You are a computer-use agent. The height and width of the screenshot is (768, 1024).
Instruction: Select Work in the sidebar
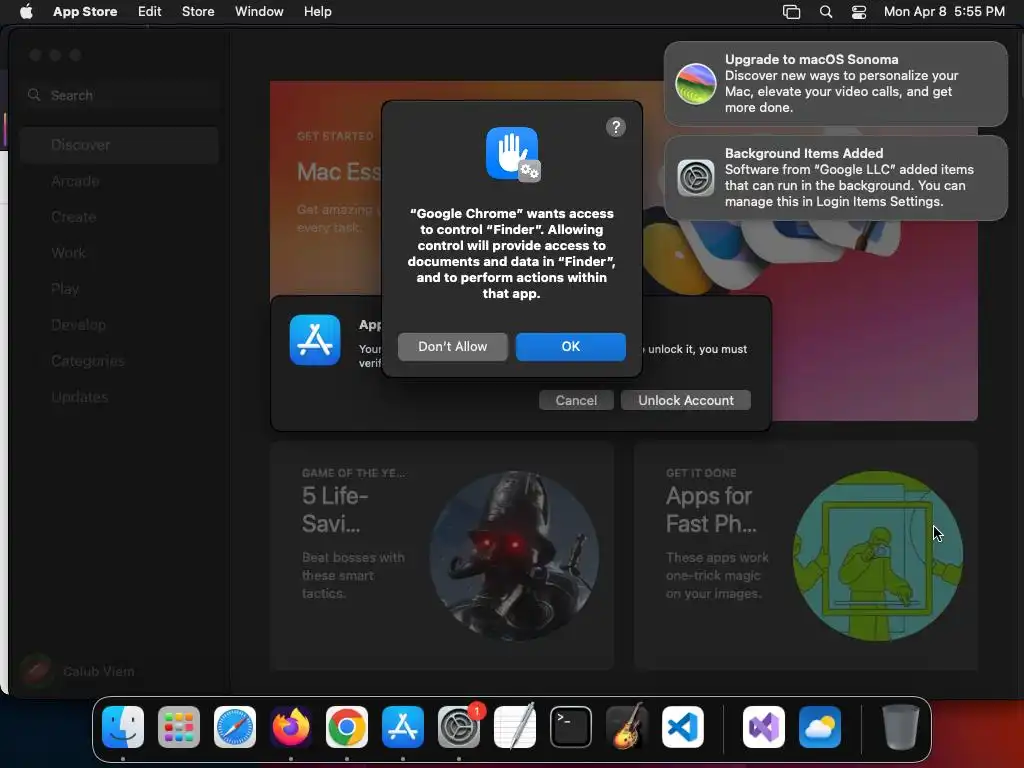[120, 253]
